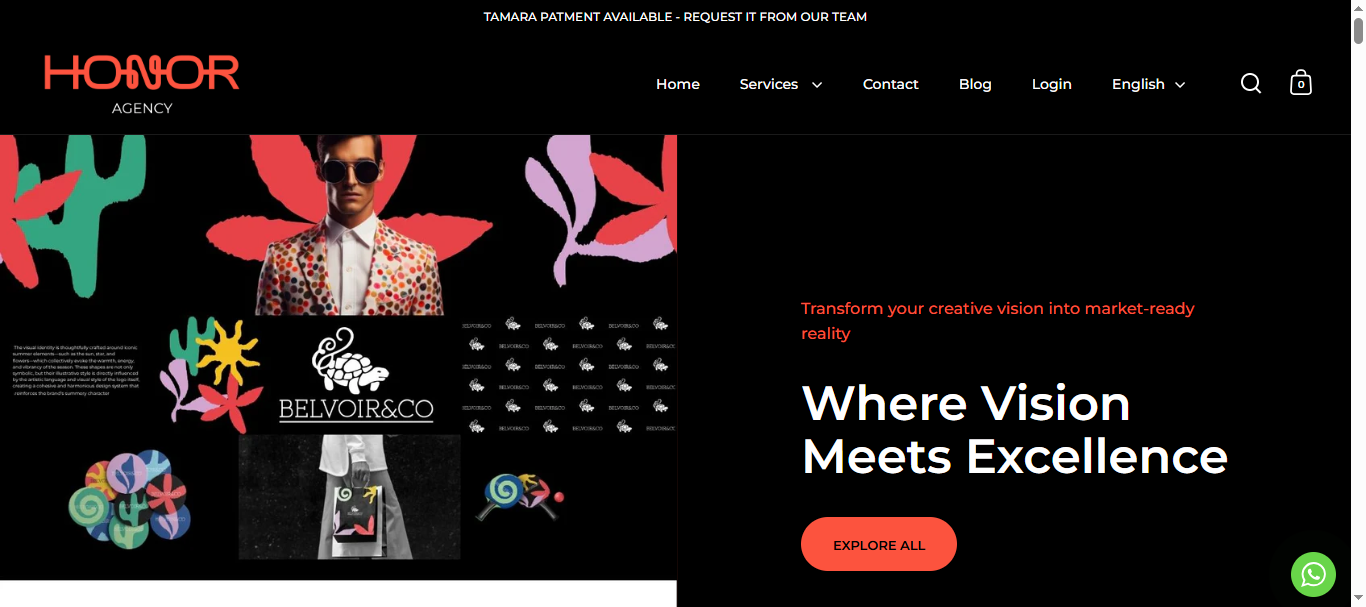This screenshot has height=607, width=1366.
Task: Click the page vertical scrollbar
Action: click(1358, 303)
